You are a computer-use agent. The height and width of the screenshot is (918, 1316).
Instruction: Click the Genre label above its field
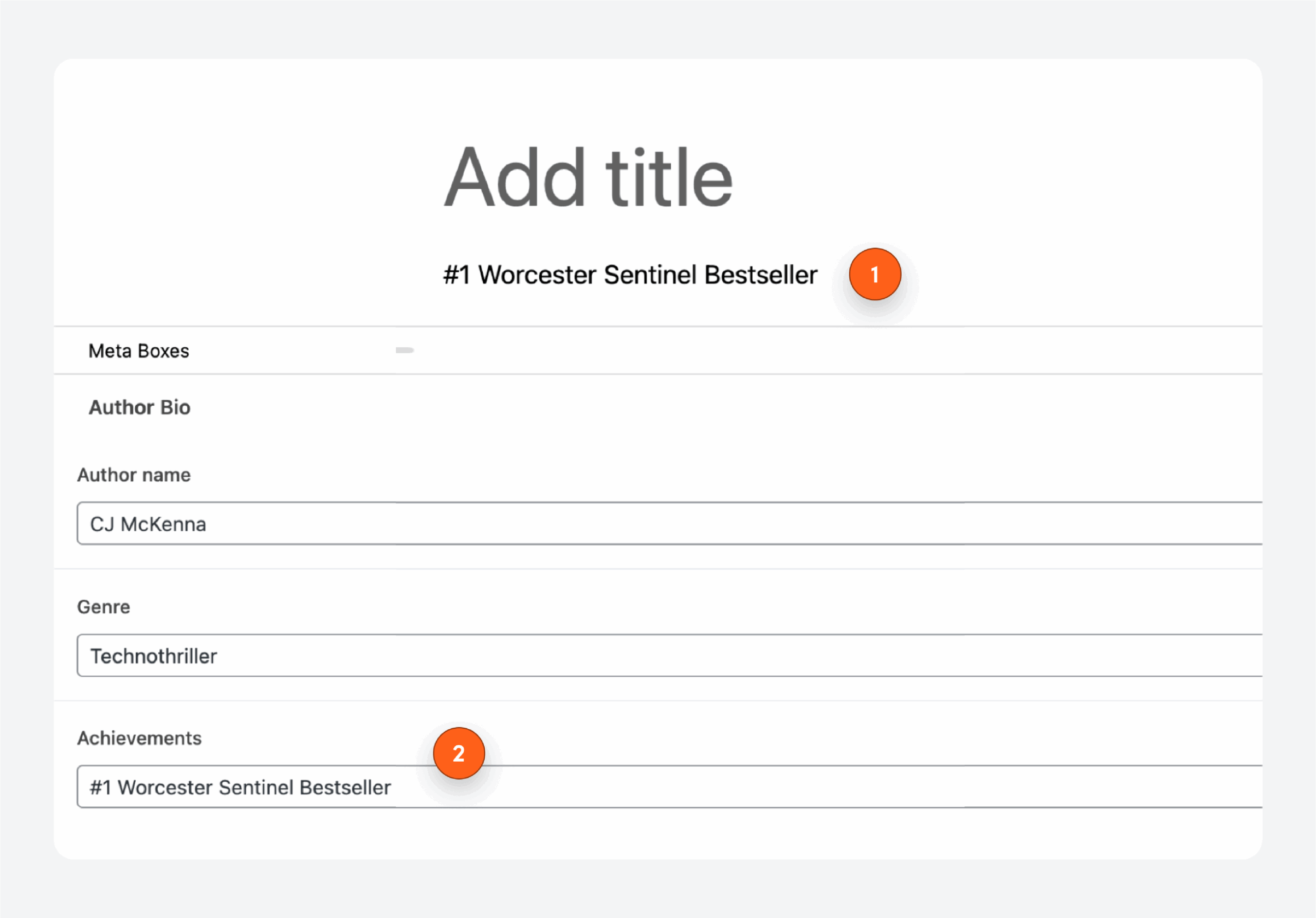104,606
